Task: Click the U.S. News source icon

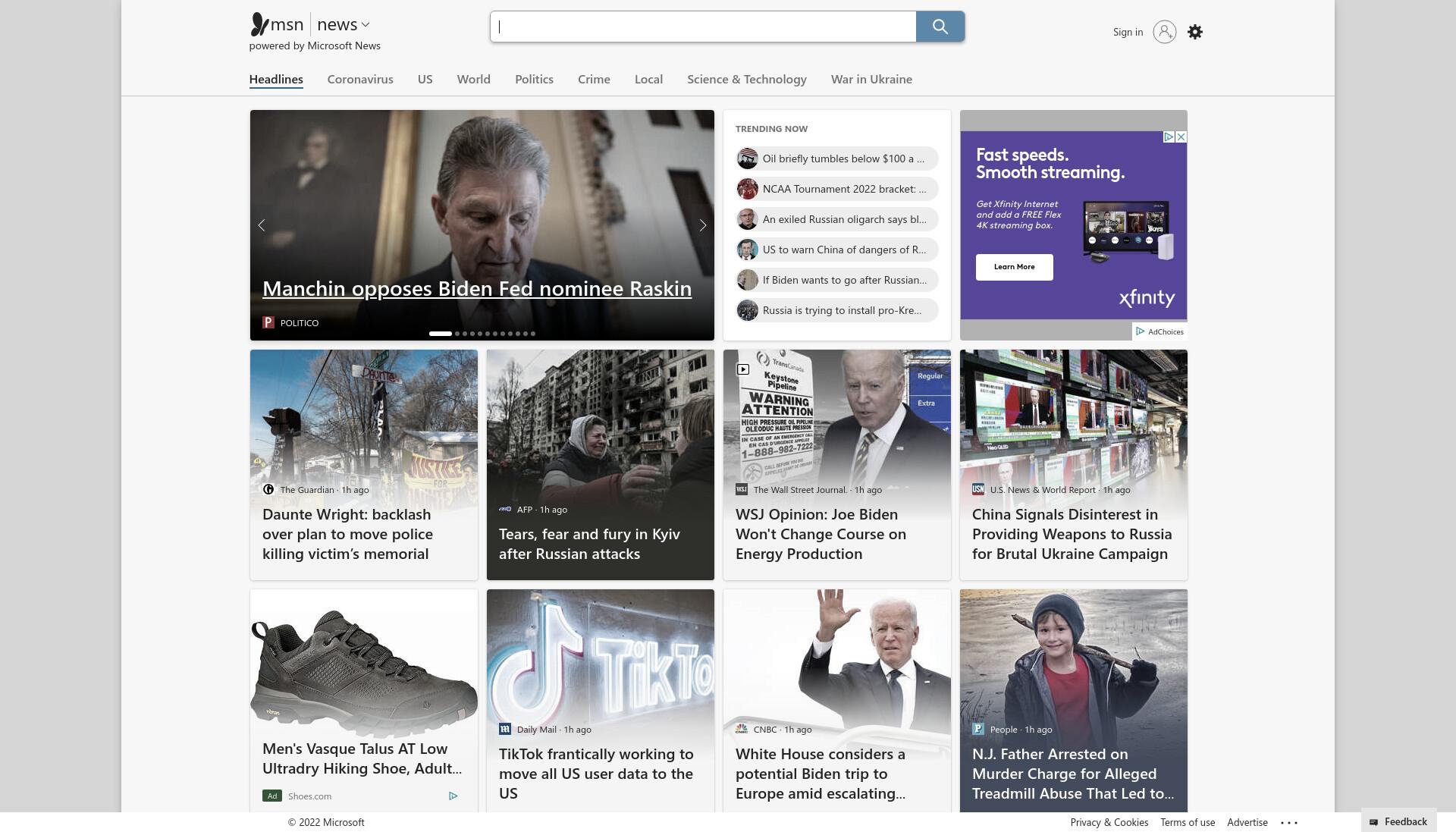Action: point(978,490)
